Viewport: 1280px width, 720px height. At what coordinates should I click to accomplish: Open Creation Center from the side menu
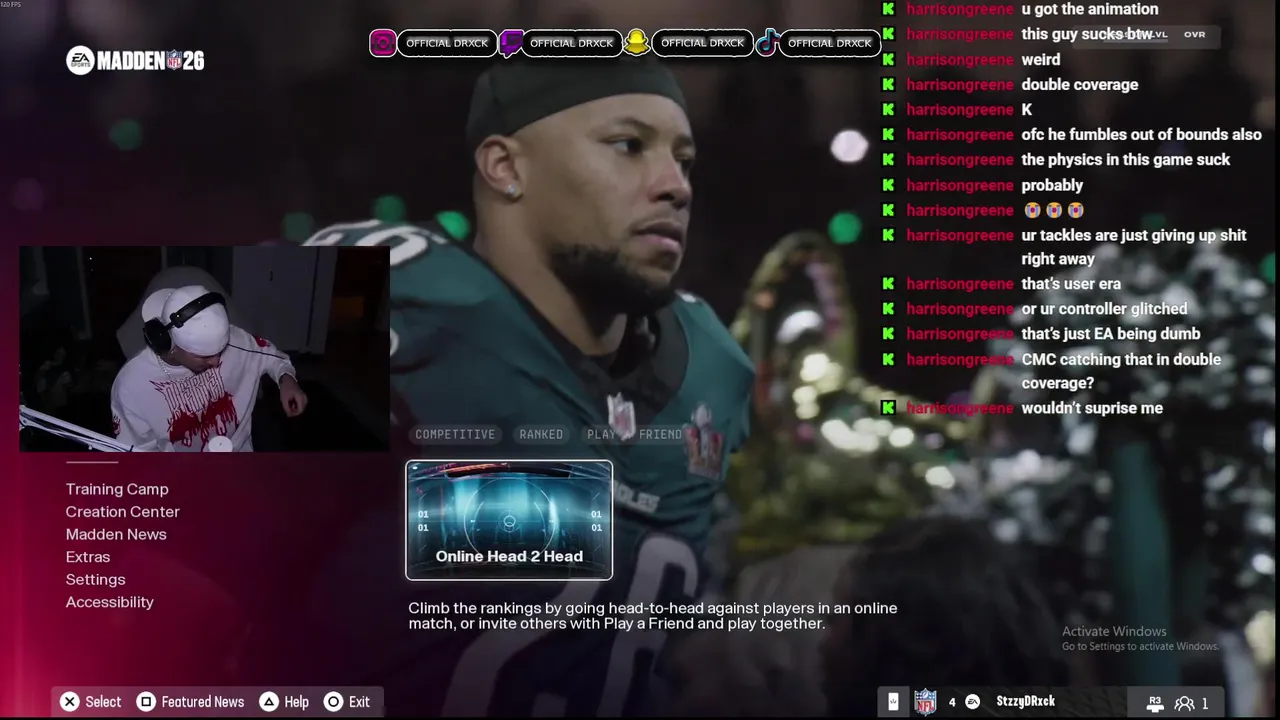pyautogui.click(x=123, y=512)
